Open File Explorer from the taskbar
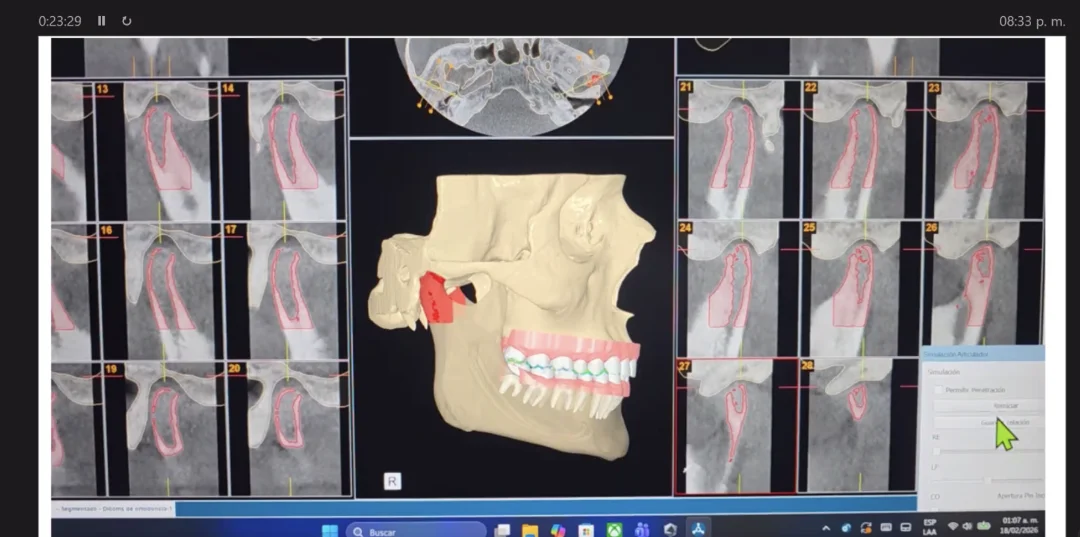This screenshot has height=537, width=1080. click(x=530, y=530)
